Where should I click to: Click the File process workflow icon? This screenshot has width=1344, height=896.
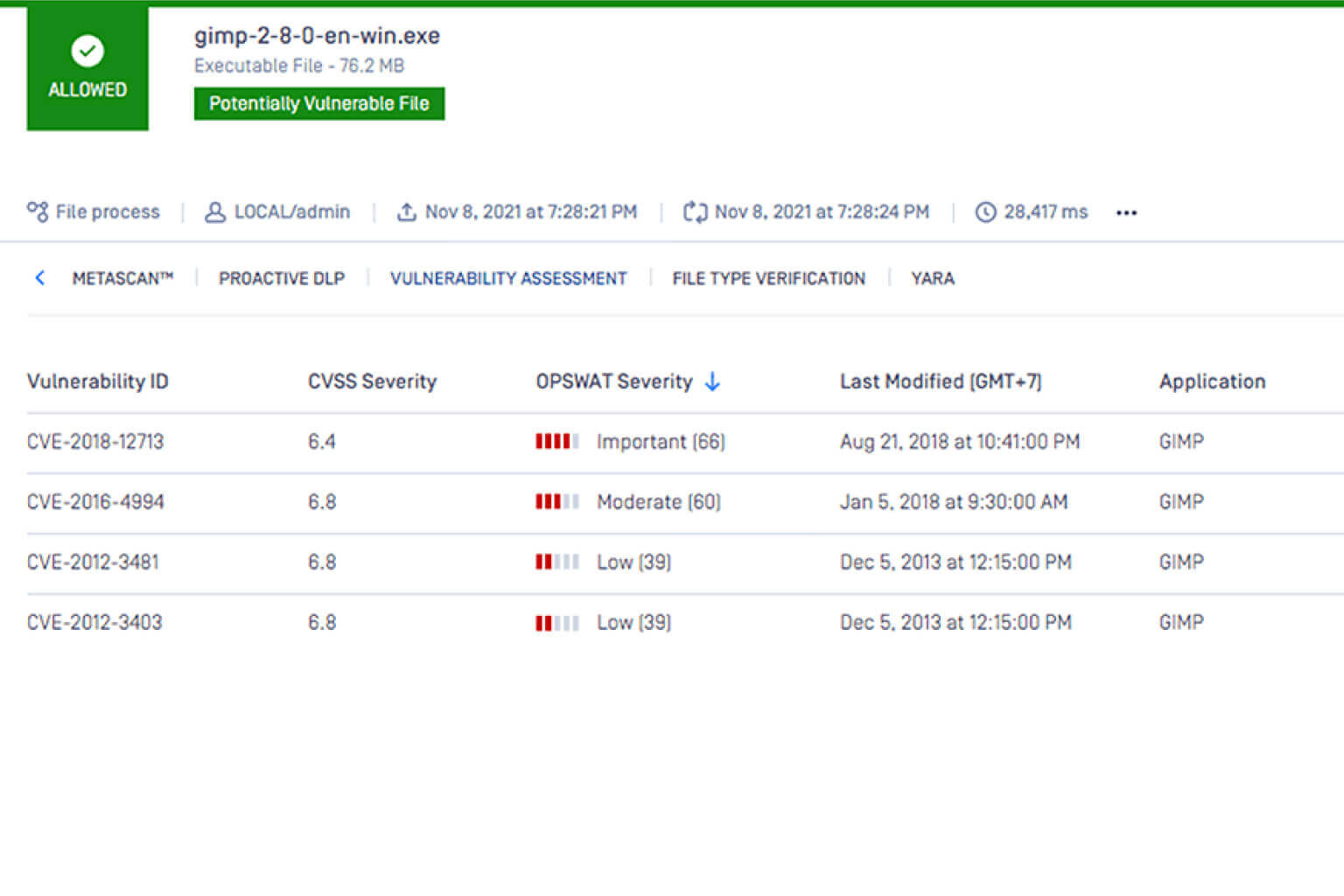pos(38,212)
